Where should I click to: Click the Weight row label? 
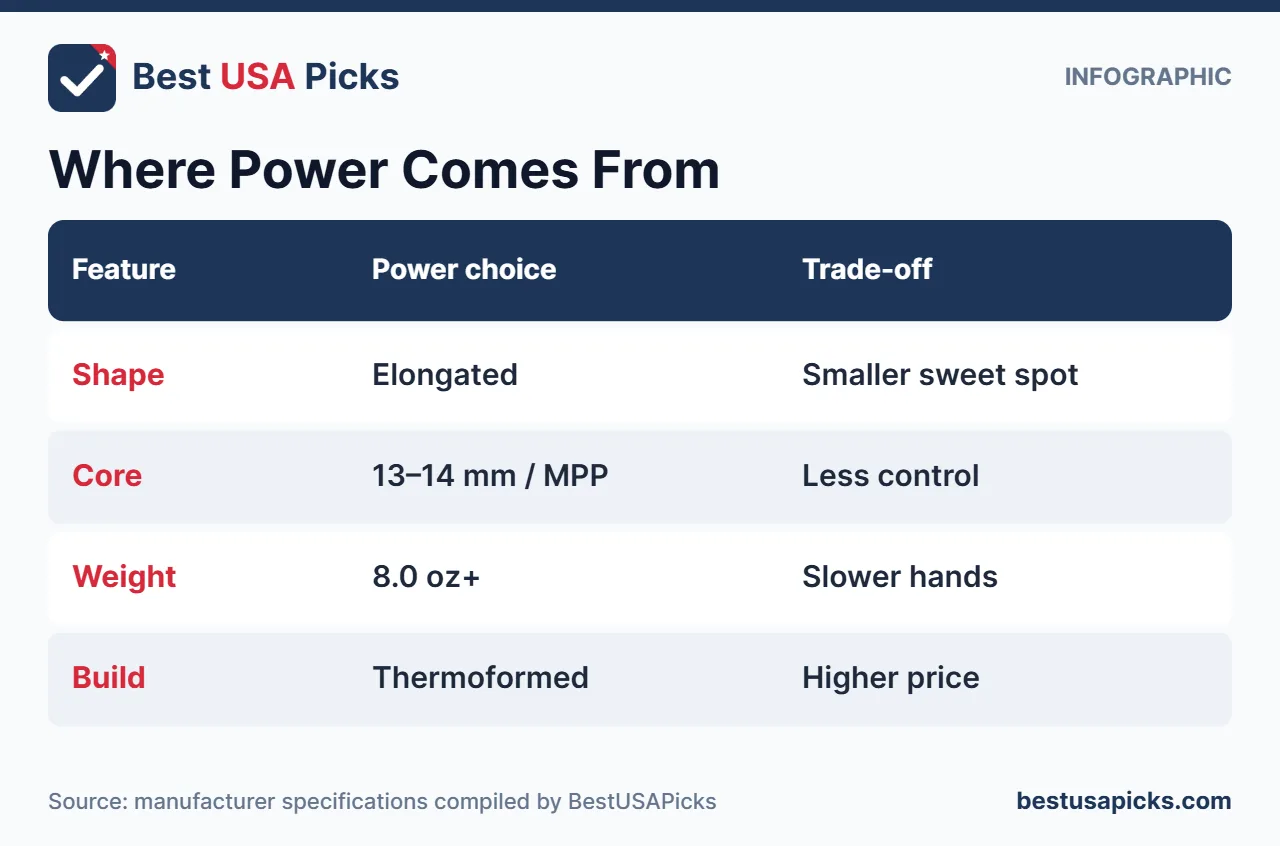124,577
